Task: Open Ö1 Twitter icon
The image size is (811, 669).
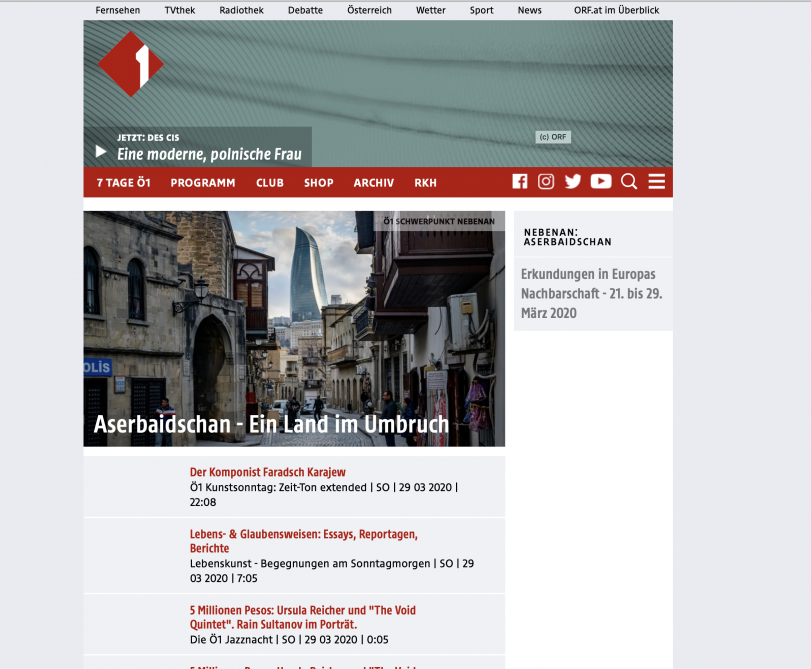Action: pos(573,182)
